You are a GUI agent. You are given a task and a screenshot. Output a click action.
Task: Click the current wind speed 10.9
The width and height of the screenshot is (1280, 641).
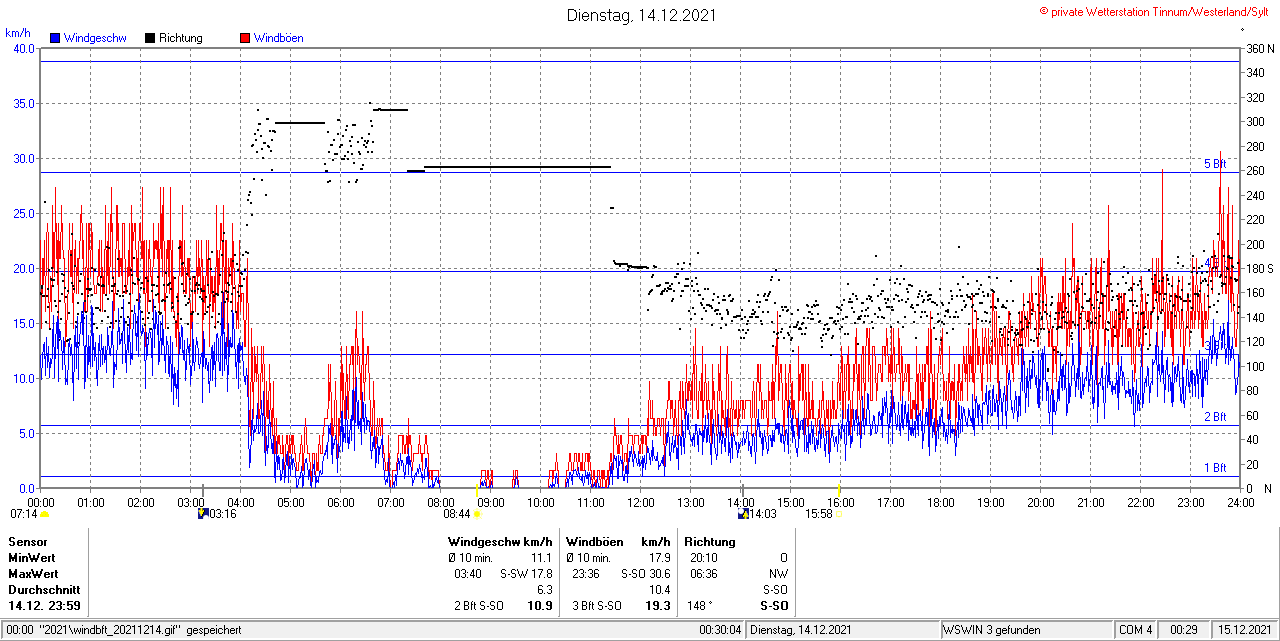coord(540,605)
